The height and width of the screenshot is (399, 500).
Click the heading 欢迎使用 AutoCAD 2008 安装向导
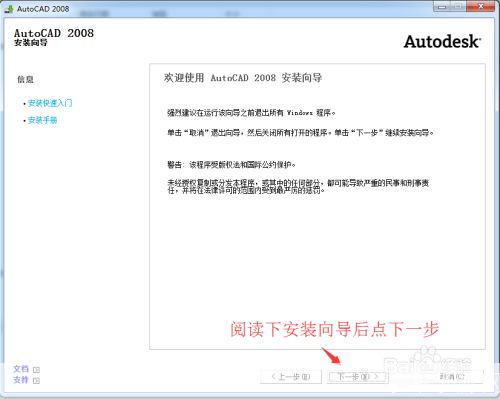pyautogui.click(x=243, y=78)
